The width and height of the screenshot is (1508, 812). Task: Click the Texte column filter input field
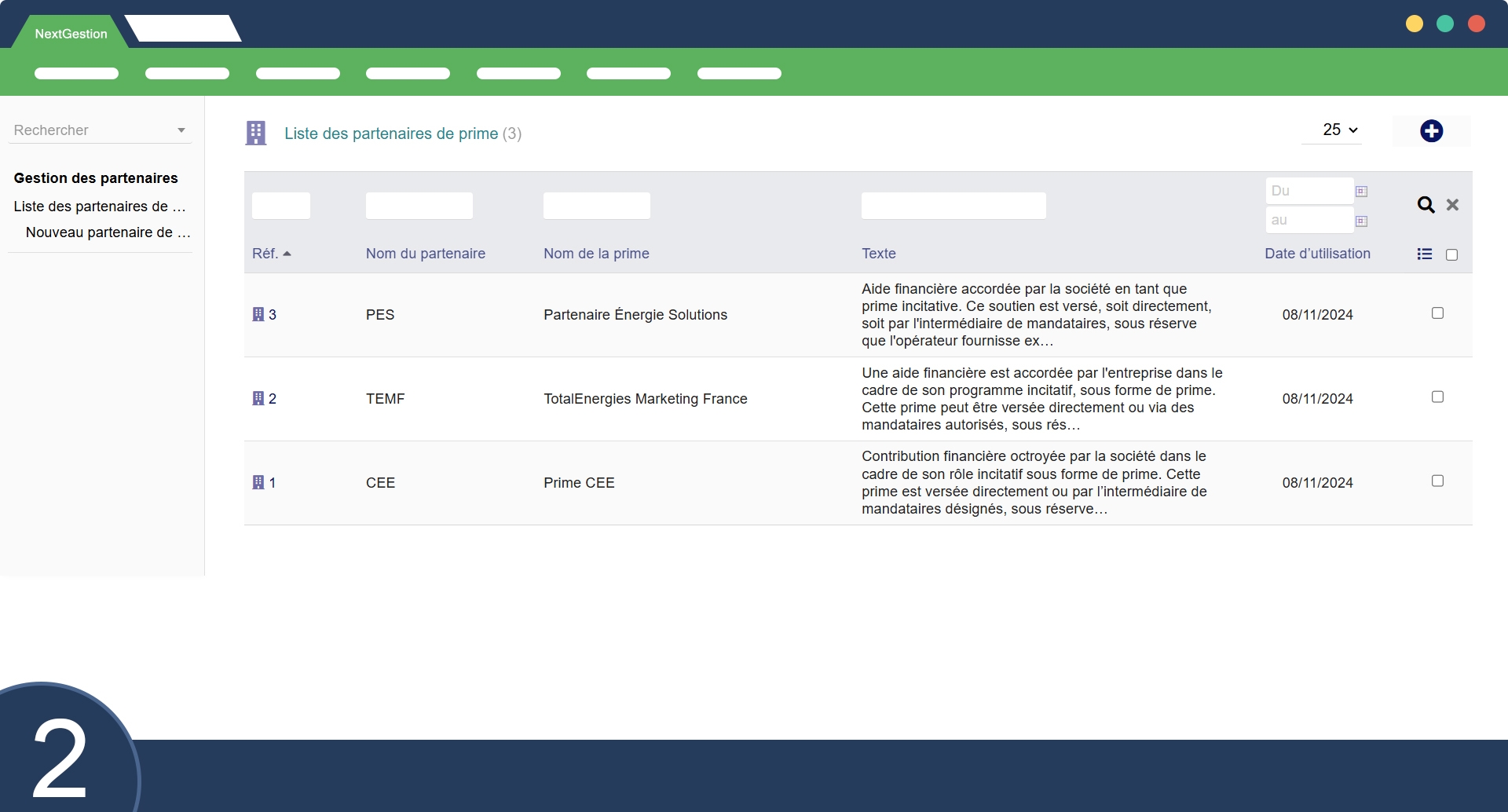click(x=953, y=206)
